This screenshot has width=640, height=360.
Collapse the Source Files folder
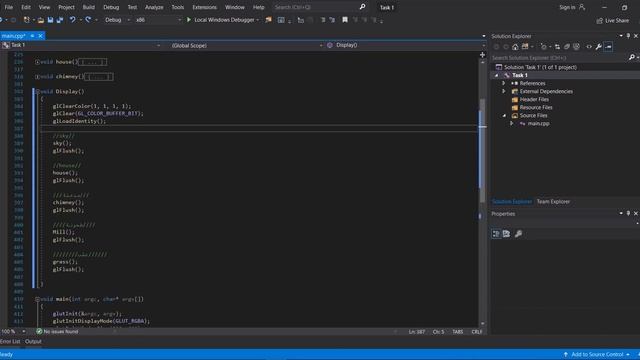[x=504, y=116]
